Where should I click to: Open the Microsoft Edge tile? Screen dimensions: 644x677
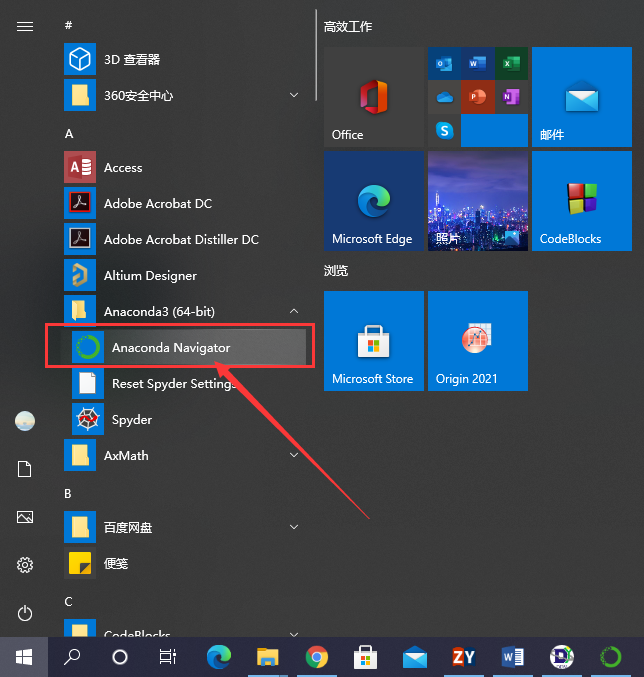click(374, 201)
